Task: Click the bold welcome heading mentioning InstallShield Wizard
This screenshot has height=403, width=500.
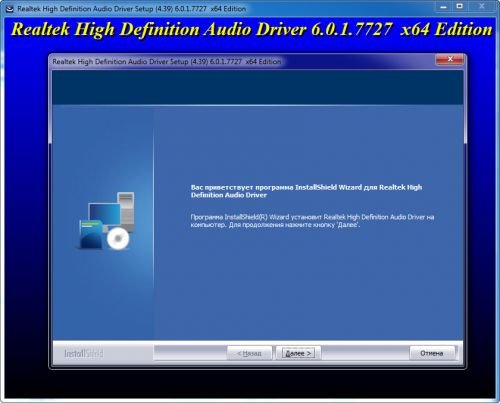Action: (306, 191)
